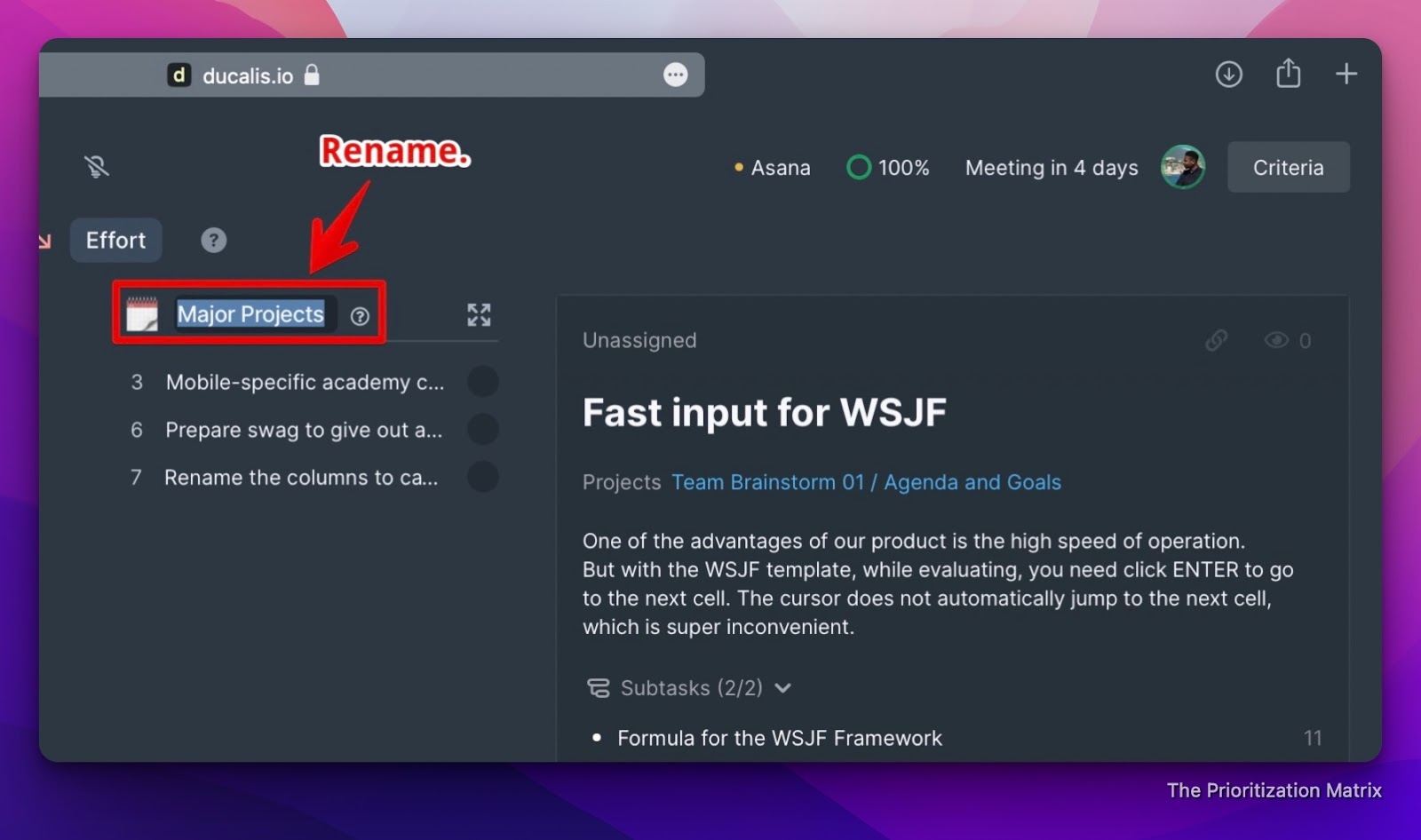The width and height of the screenshot is (1421, 840).
Task: Toggle the watchers eye icon
Action: (1276, 340)
